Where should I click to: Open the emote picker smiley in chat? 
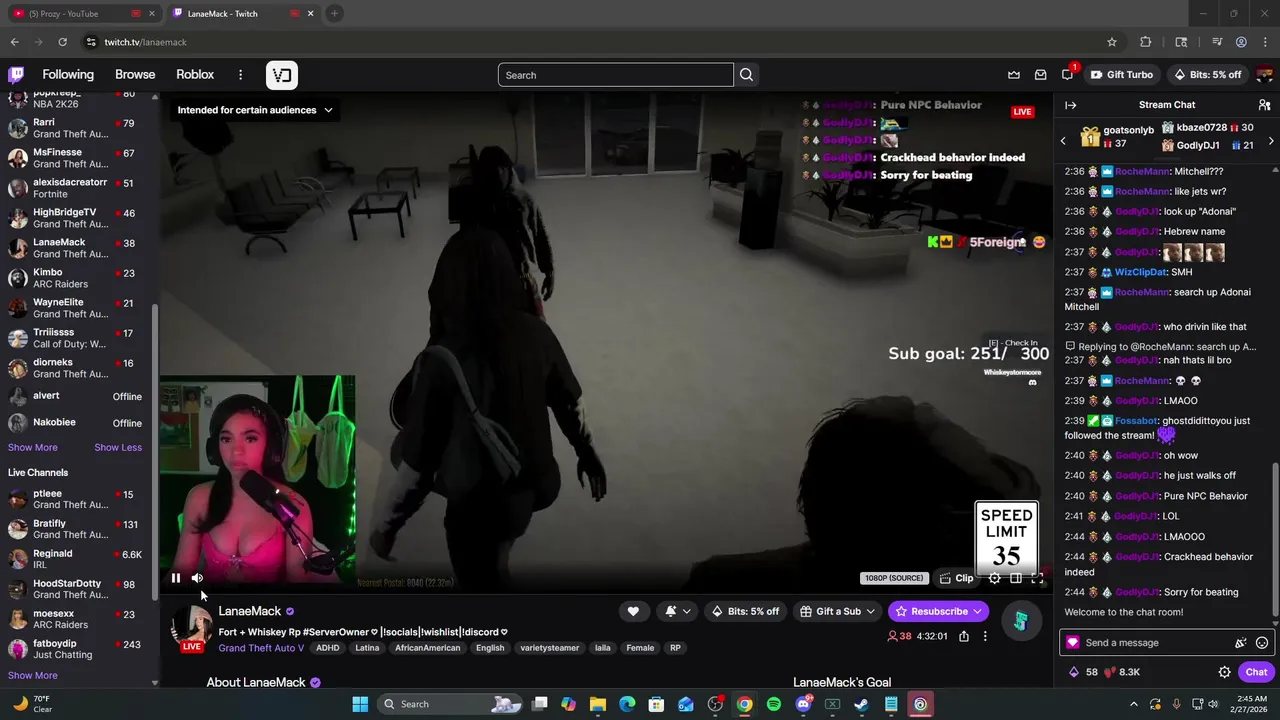click(x=1262, y=643)
